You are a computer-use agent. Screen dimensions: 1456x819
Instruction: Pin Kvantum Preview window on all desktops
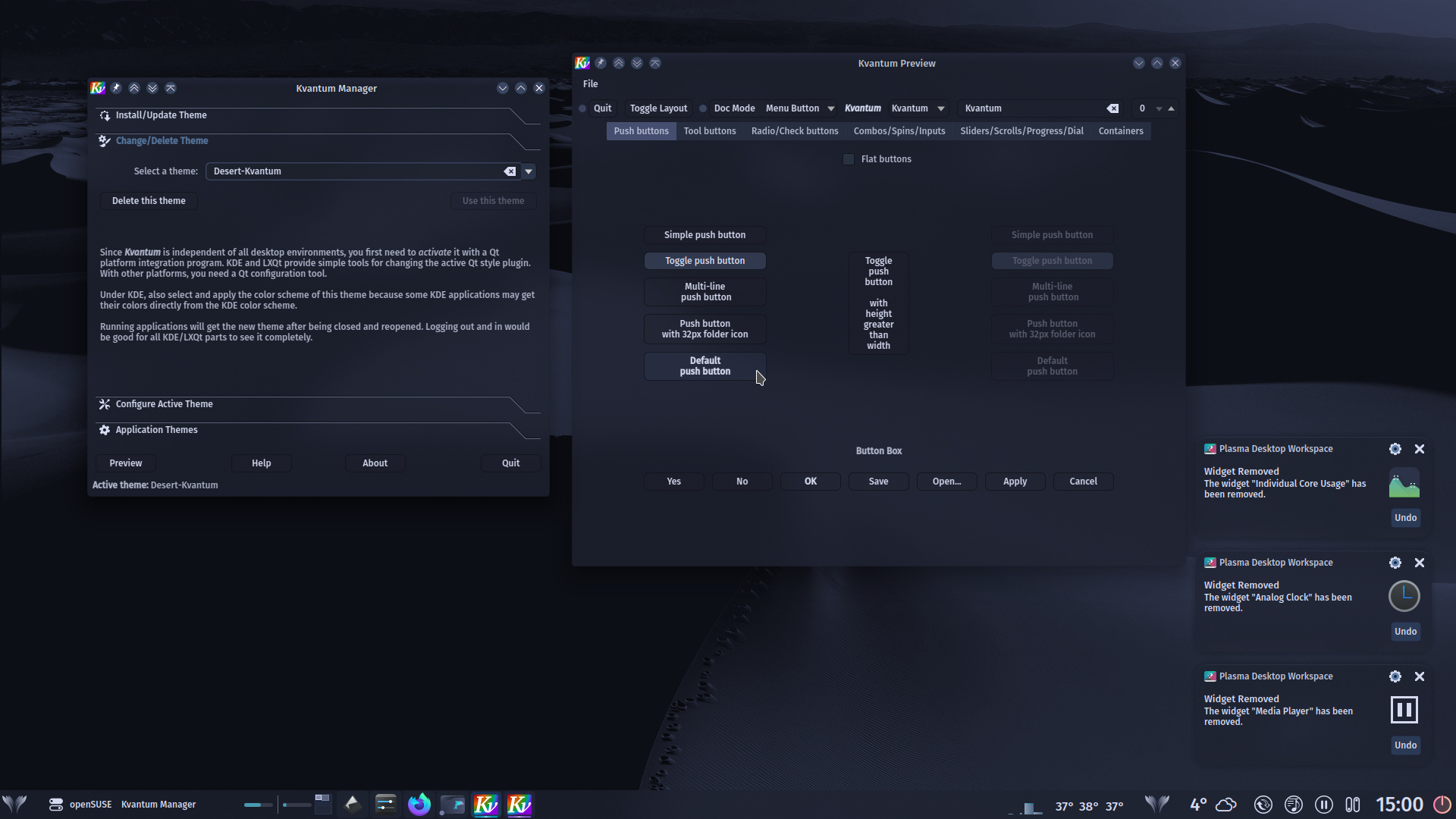601,63
